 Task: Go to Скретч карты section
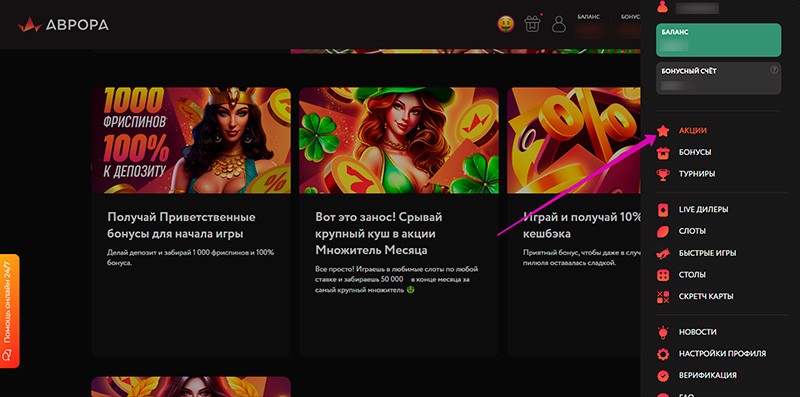coord(706,296)
